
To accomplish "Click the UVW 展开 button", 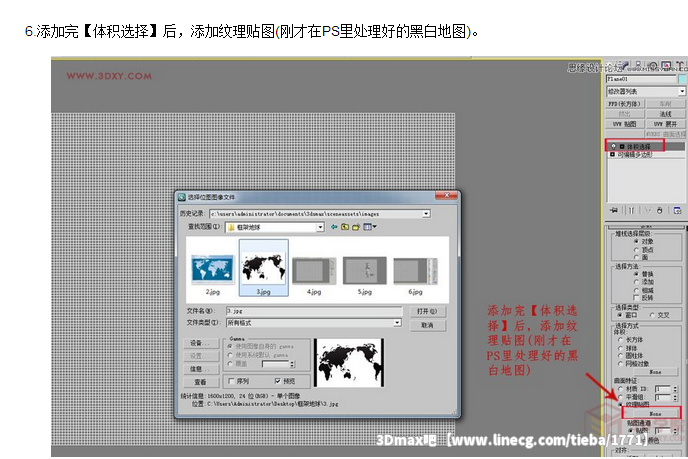I will pyautogui.click(x=665, y=124).
